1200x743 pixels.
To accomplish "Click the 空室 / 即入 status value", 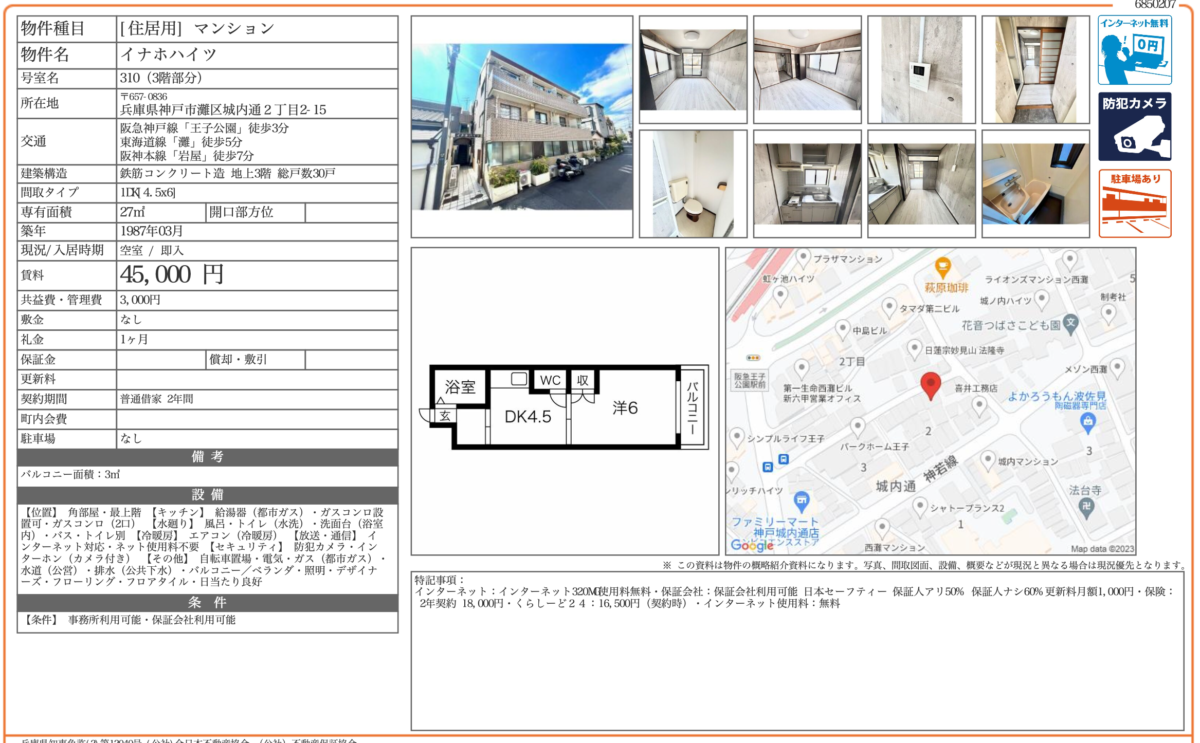I will [x=151, y=250].
